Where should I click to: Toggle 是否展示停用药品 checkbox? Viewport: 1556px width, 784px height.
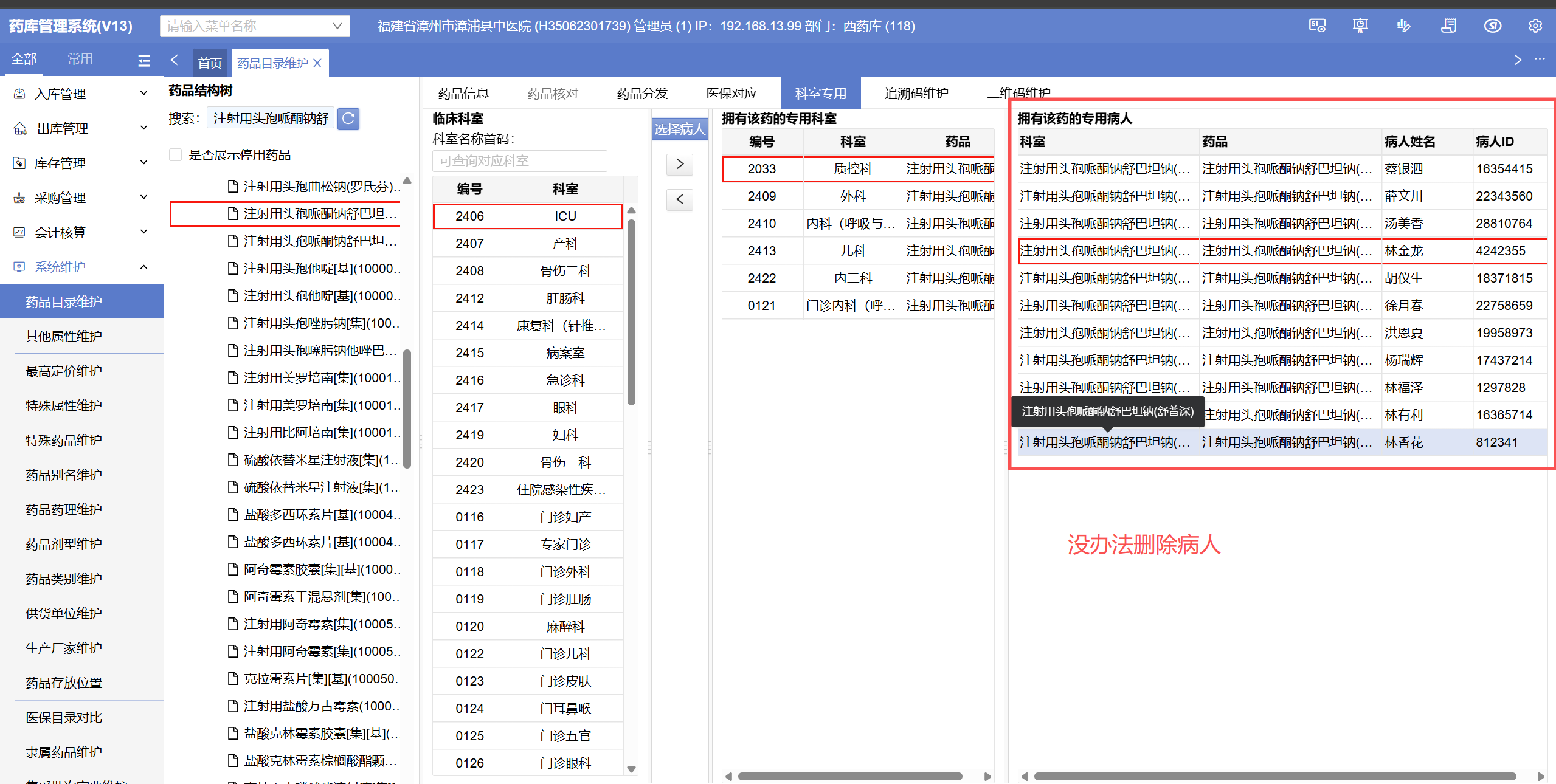point(176,155)
